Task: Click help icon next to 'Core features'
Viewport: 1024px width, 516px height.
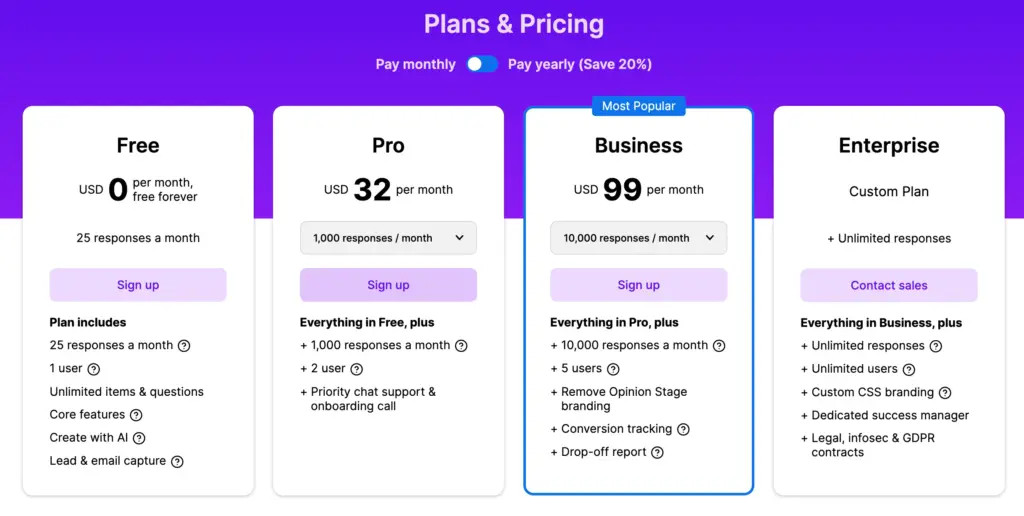Action: pos(136,415)
